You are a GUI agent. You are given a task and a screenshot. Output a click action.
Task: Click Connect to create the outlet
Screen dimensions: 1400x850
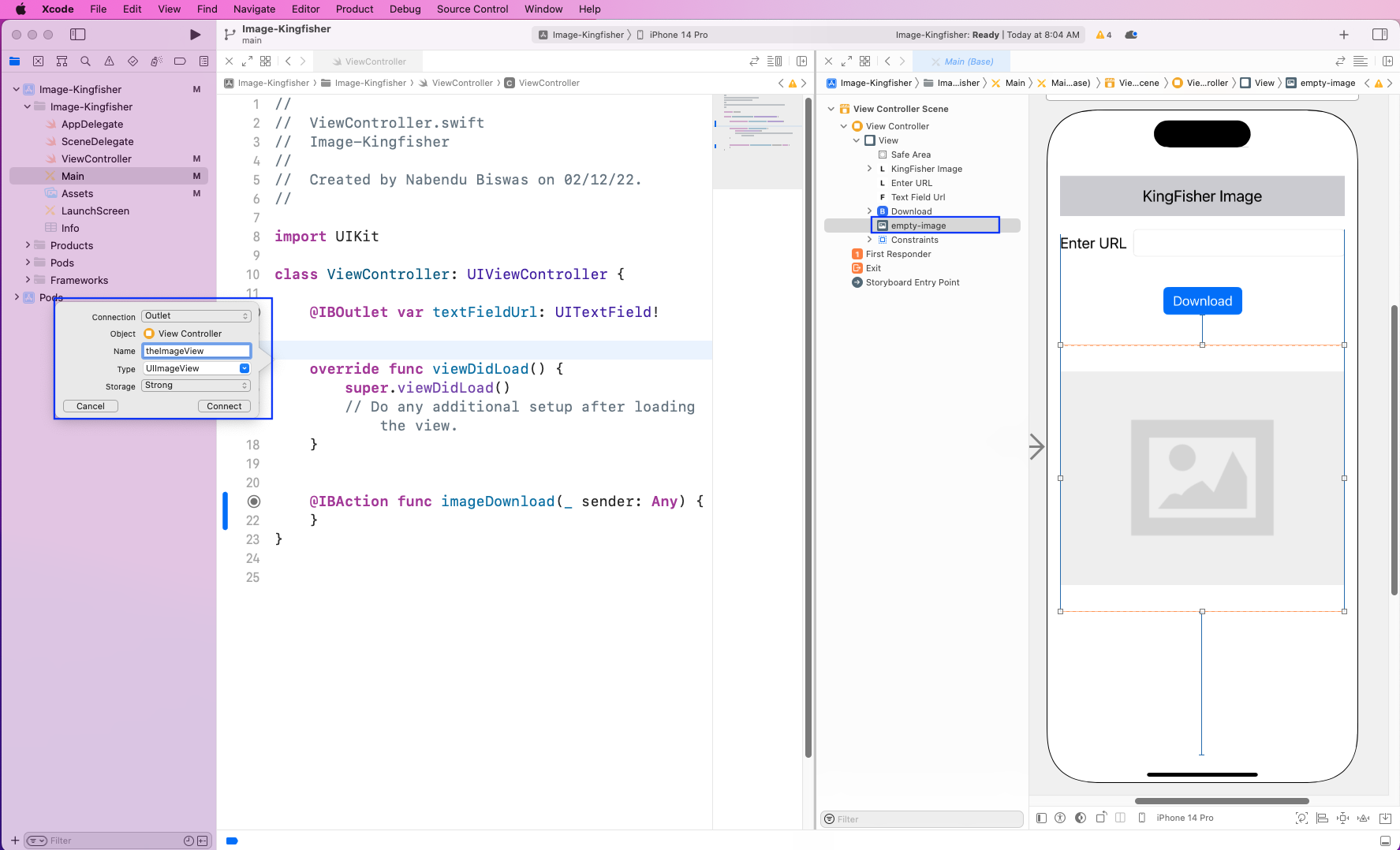coord(224,406)
